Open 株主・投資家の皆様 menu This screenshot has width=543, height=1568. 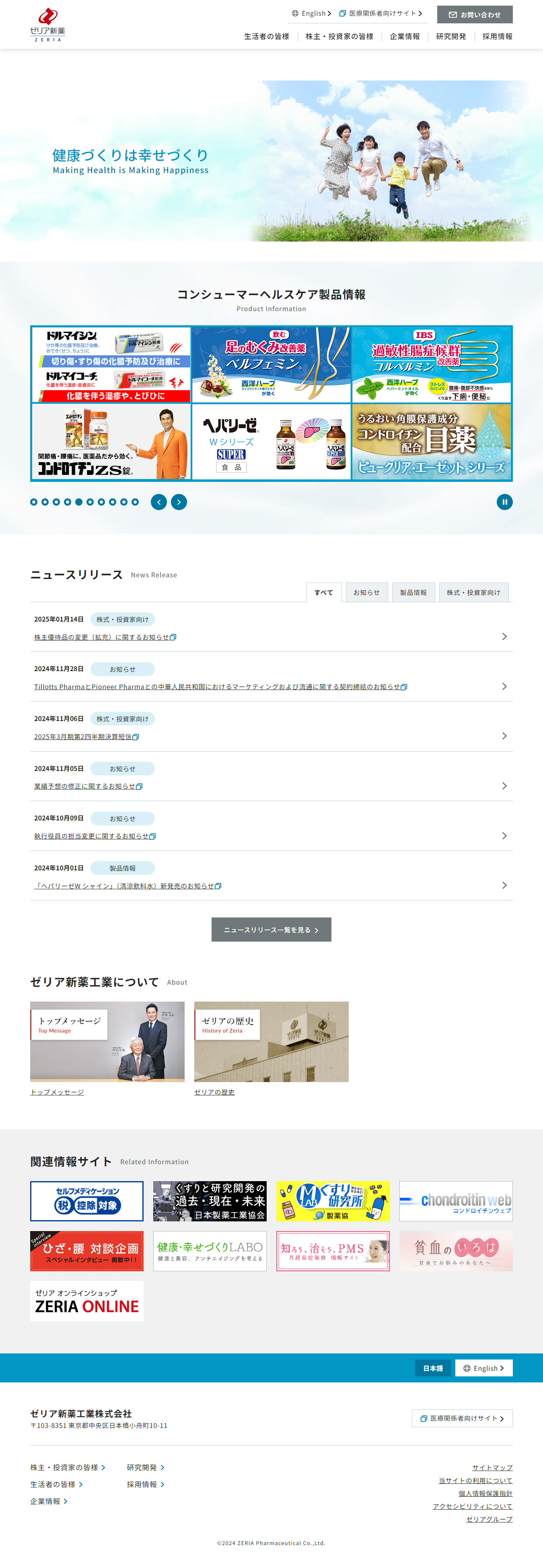pyautogui.click(x=339, y=37)
